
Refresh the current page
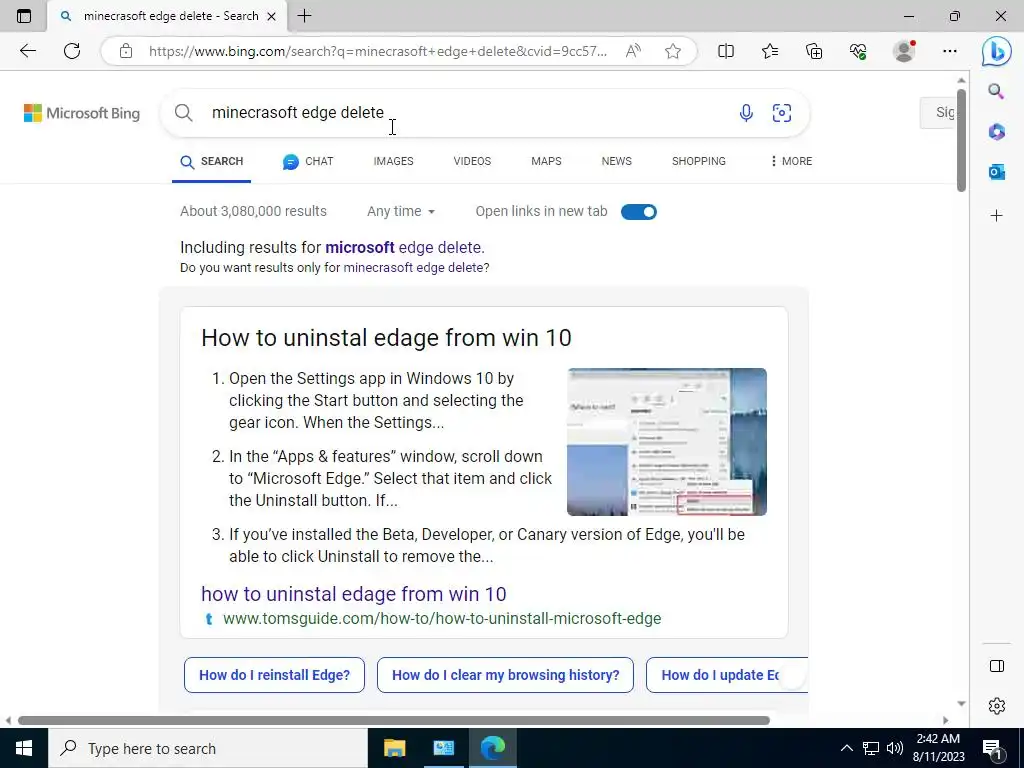pos(72,51)
